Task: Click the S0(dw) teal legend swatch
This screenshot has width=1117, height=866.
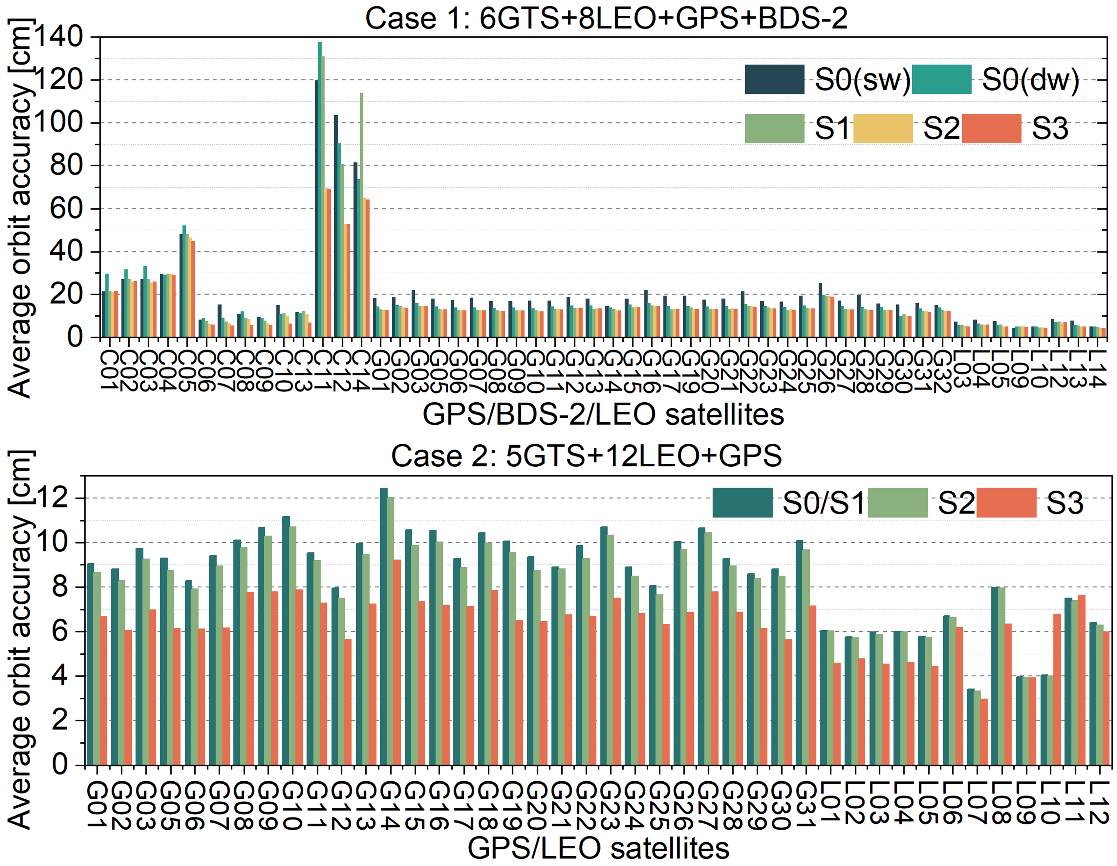Action: [942, 79]
